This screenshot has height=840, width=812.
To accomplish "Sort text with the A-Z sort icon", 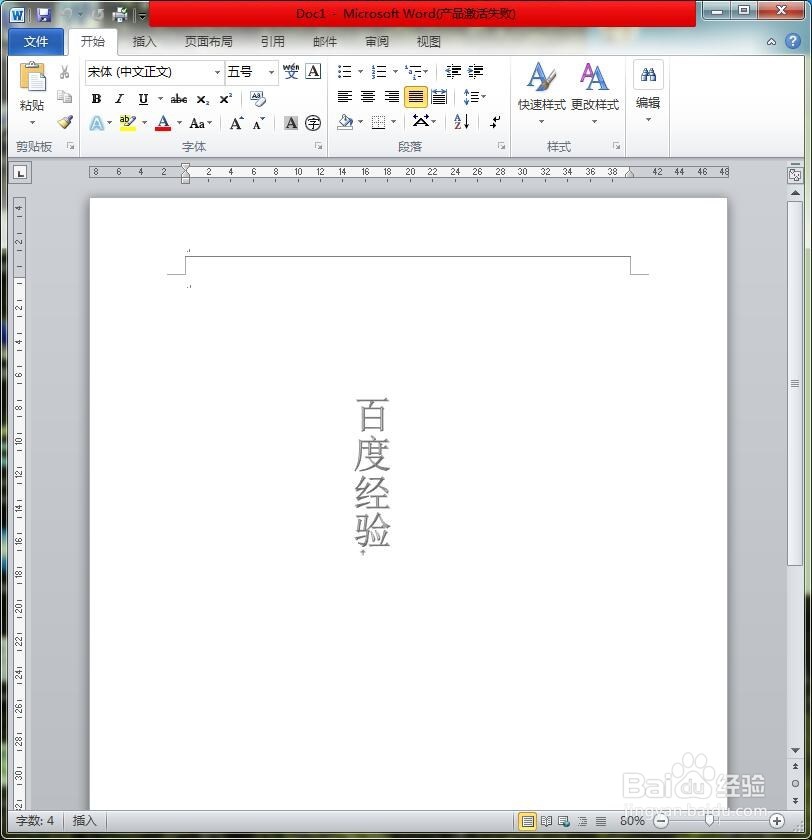I will click(460, 122).
